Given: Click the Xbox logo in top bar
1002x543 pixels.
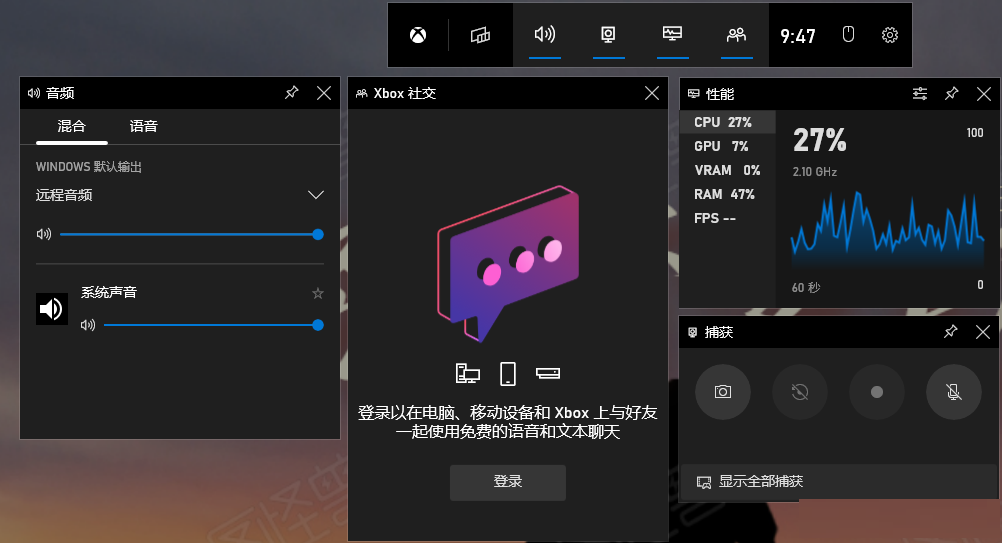Looking at the screenshot, I should click(x=418, y=35).
